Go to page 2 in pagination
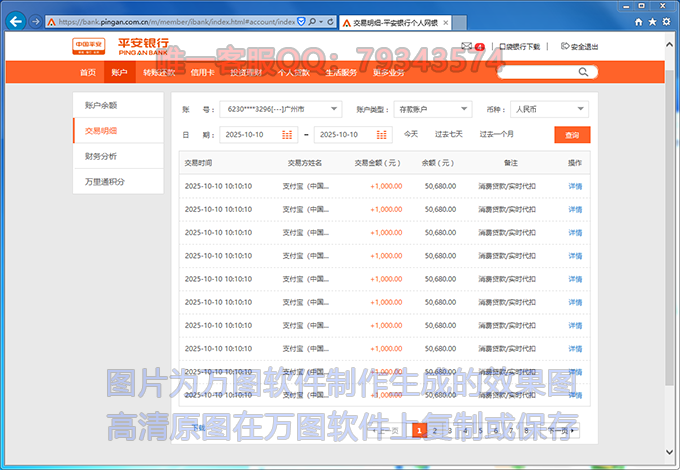 435,430
